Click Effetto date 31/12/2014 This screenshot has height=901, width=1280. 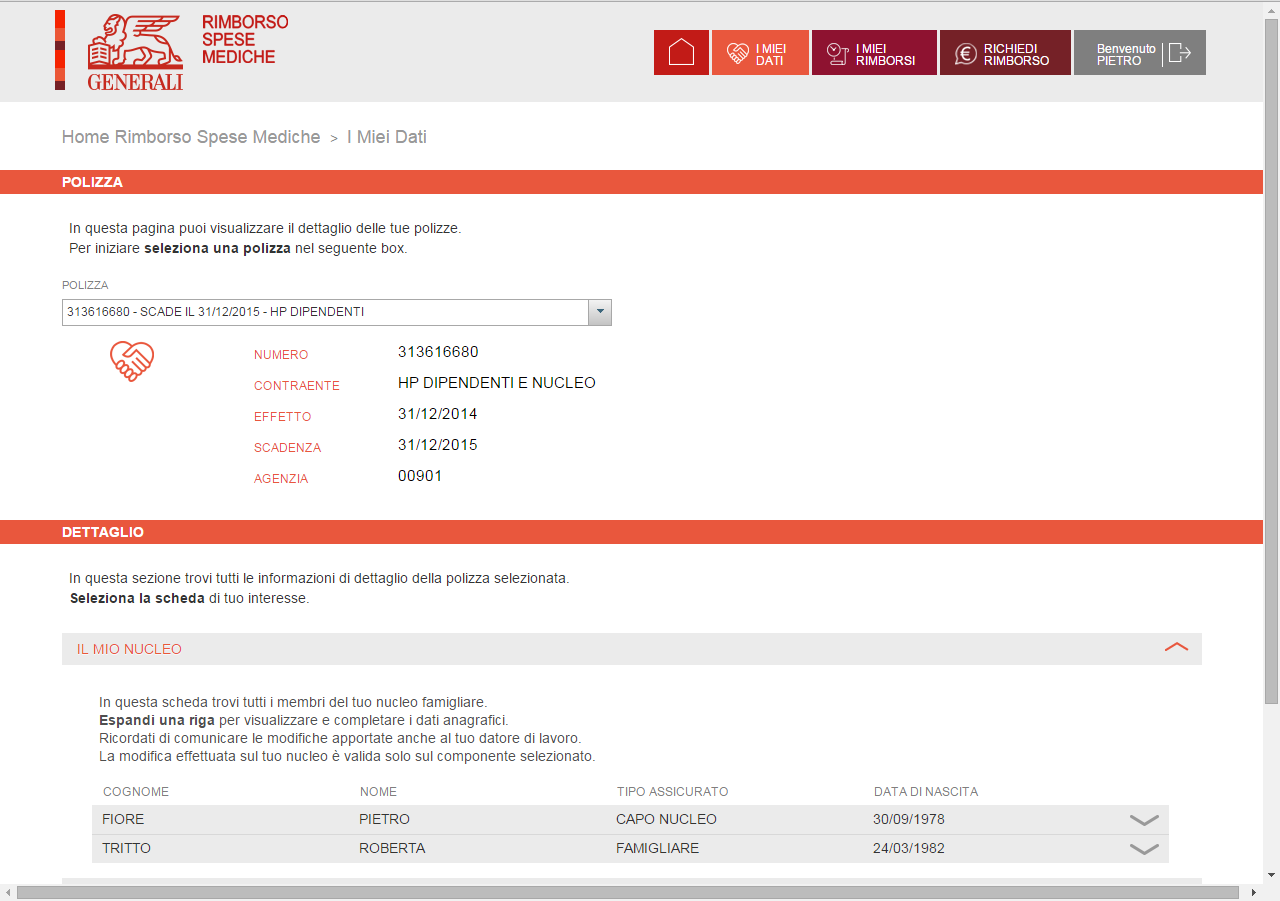click(x=438, y=413)
